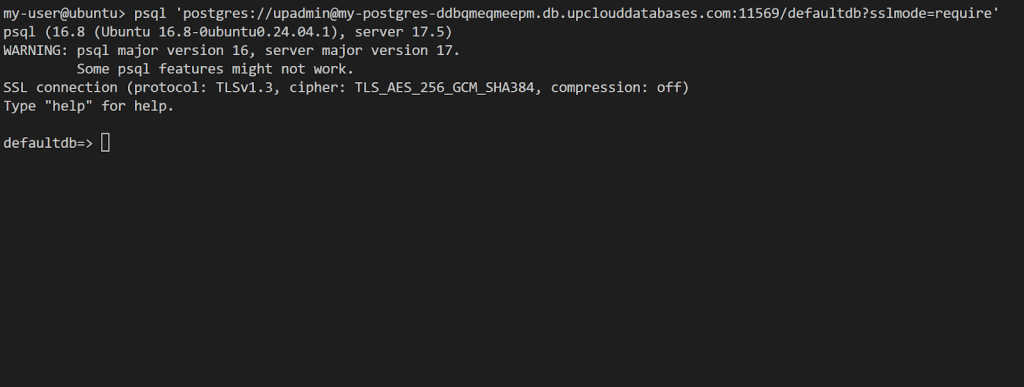The width and height of the screenshot is (1024, 387).
Task: Click the upadmin username in the connection string
Action: [300, 13]
